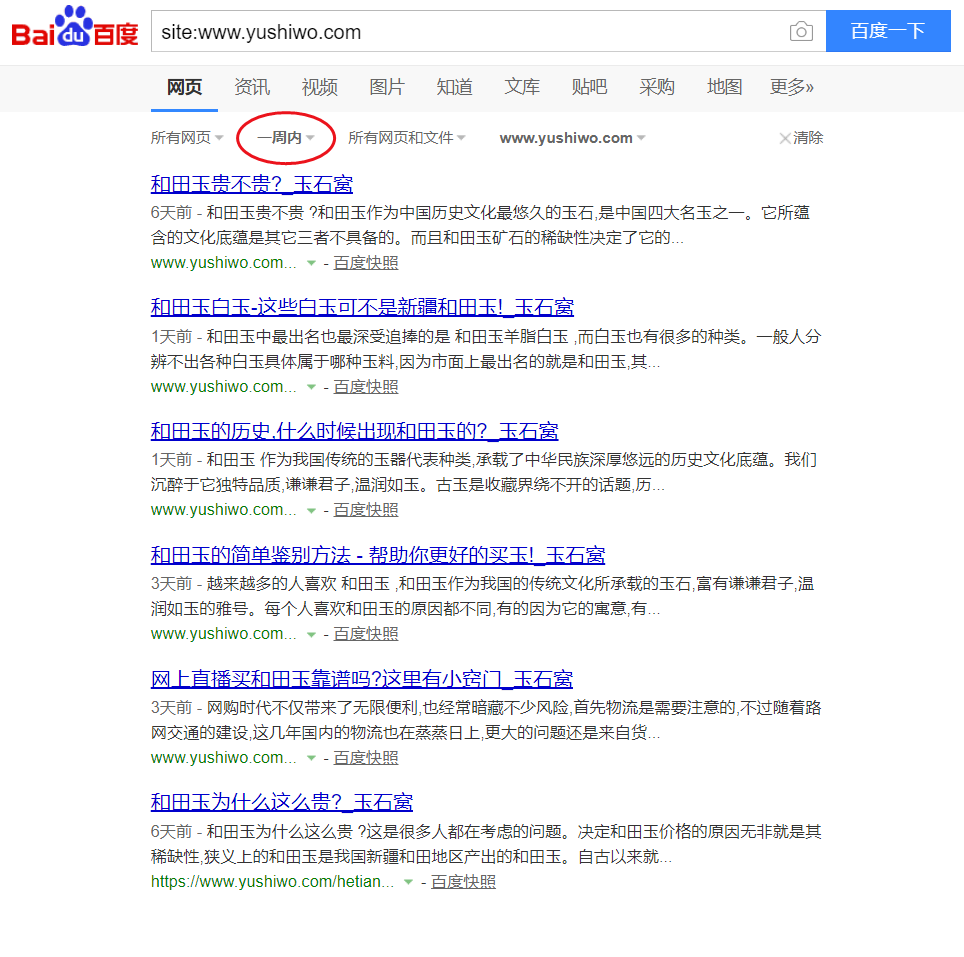Expand green arrow under 为什么这么贵 result
Image resolution: width=964 pixels, height=957 pixels.
click(x=408, y=882)
